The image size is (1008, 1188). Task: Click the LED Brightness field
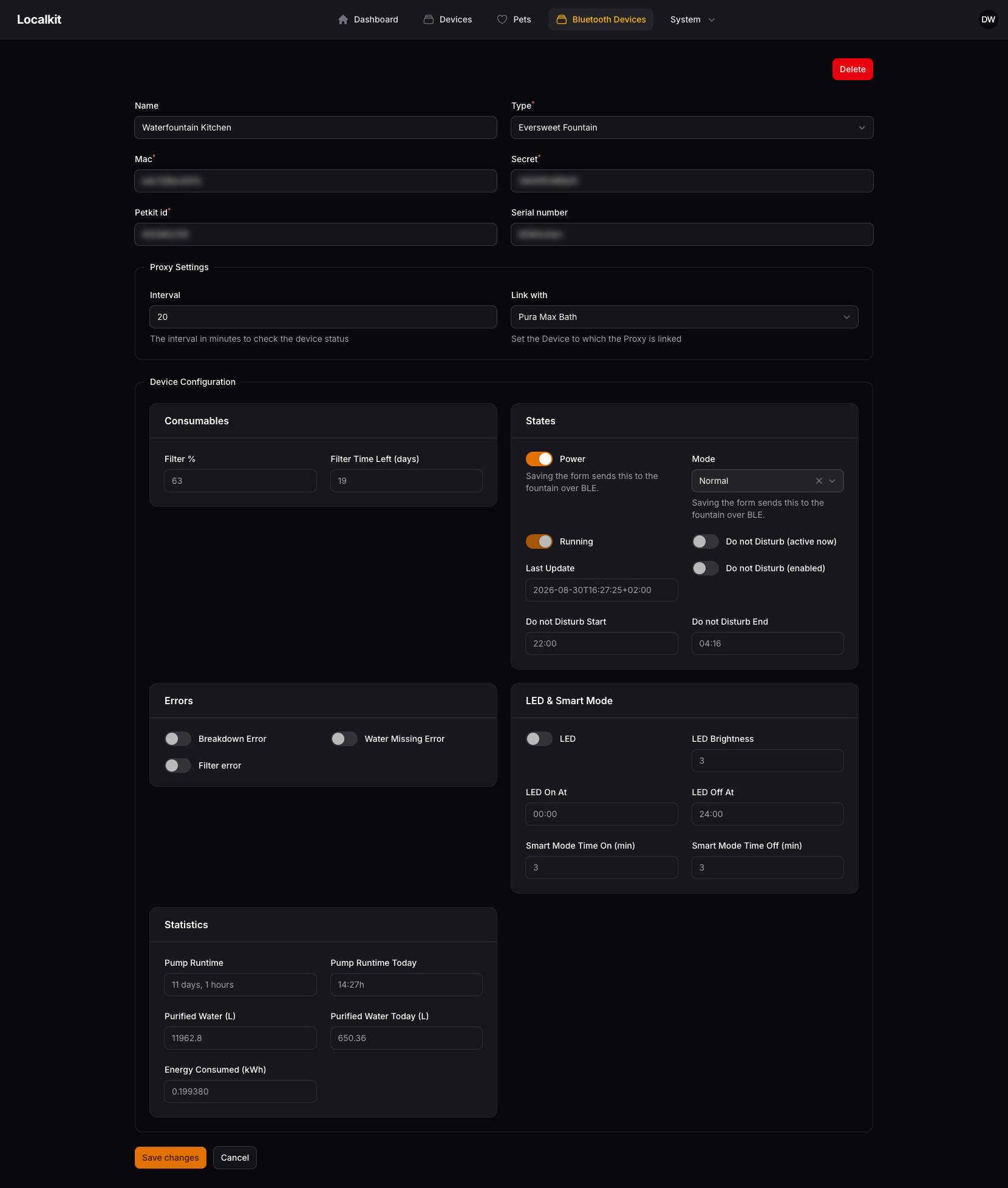pyautogui.click(x=768, y=761)
